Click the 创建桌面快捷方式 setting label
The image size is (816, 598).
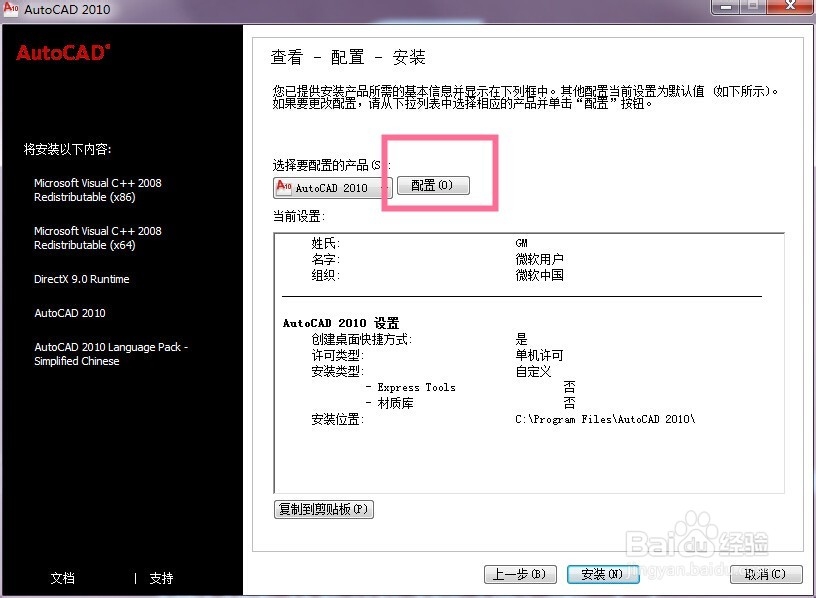(362, 339)
